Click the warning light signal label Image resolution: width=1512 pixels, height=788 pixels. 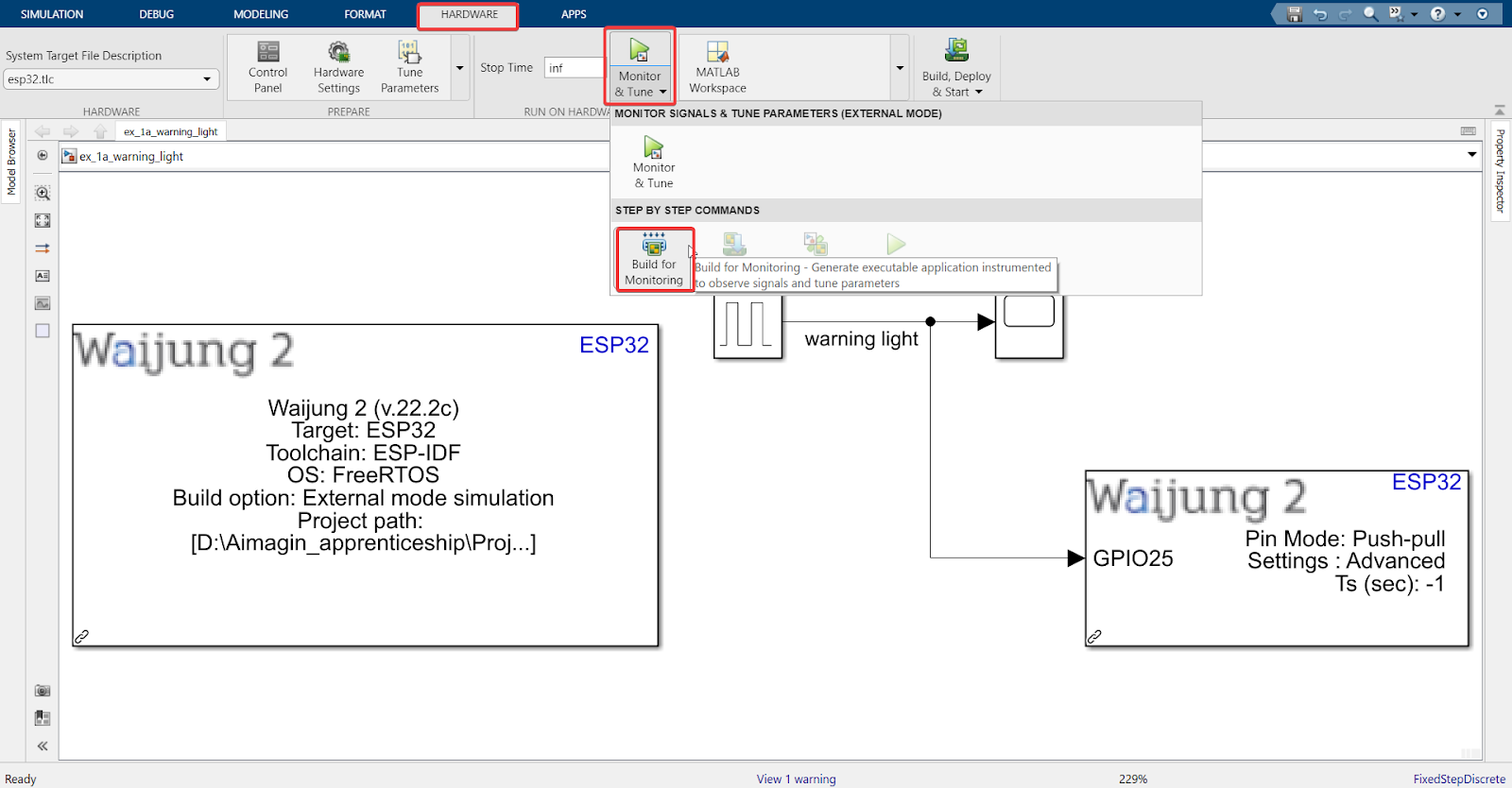point(861,339)
